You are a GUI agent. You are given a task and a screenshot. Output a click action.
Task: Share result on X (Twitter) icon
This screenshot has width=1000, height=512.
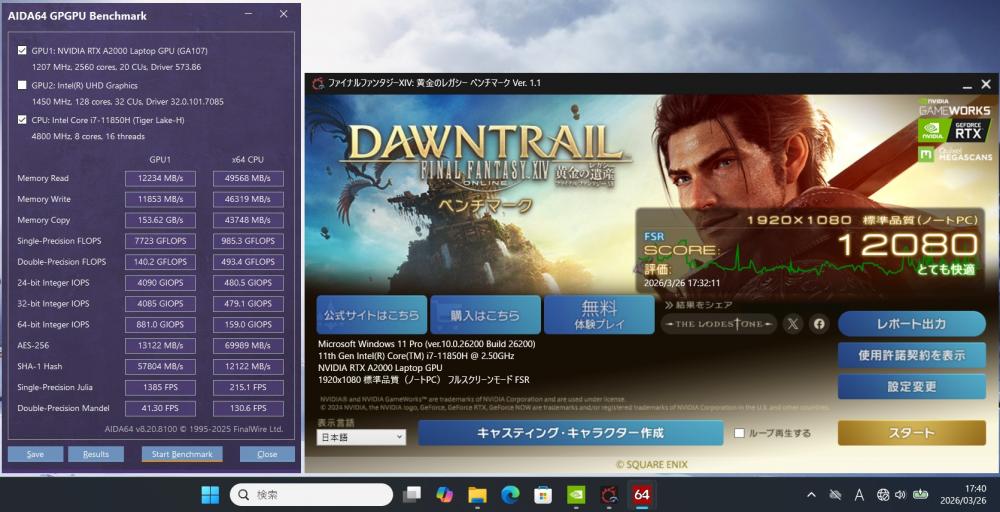pos(793,324)
